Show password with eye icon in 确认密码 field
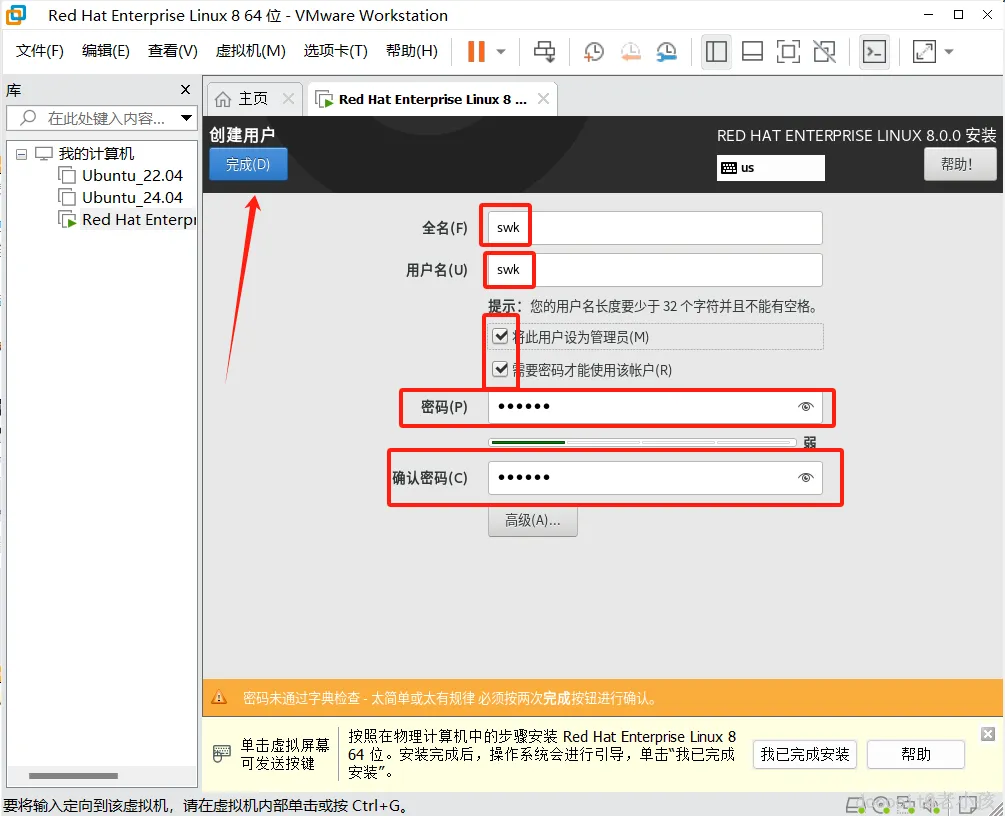 tap(806, 478)
